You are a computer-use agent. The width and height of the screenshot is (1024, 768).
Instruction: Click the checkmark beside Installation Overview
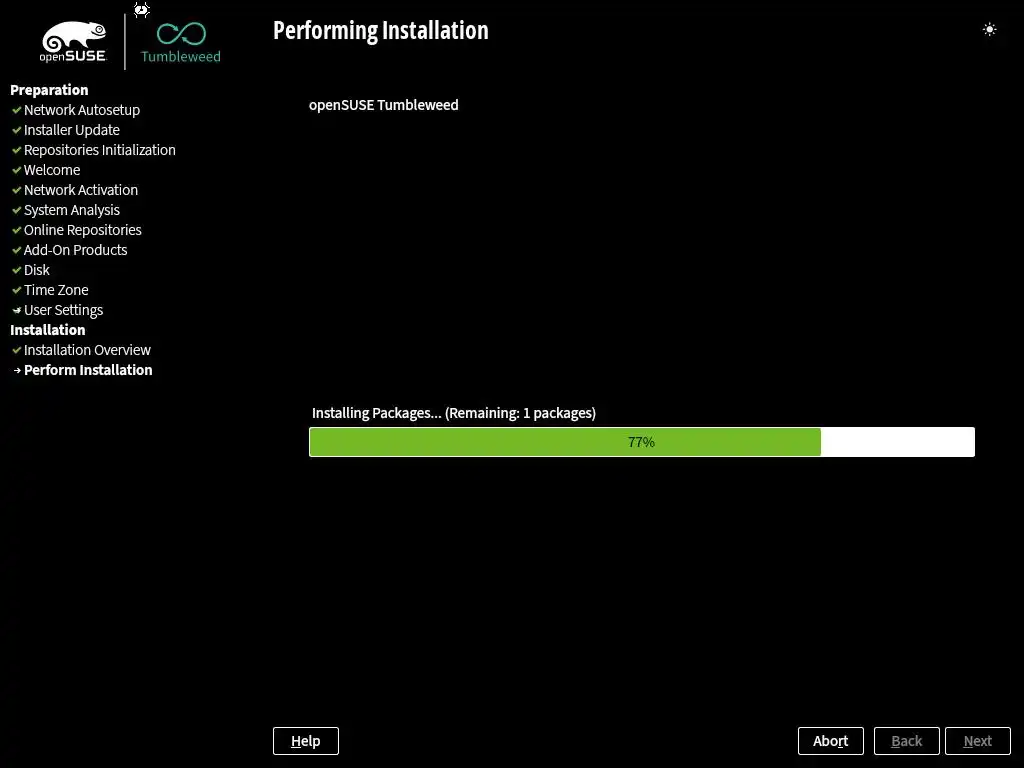point(16,351)
